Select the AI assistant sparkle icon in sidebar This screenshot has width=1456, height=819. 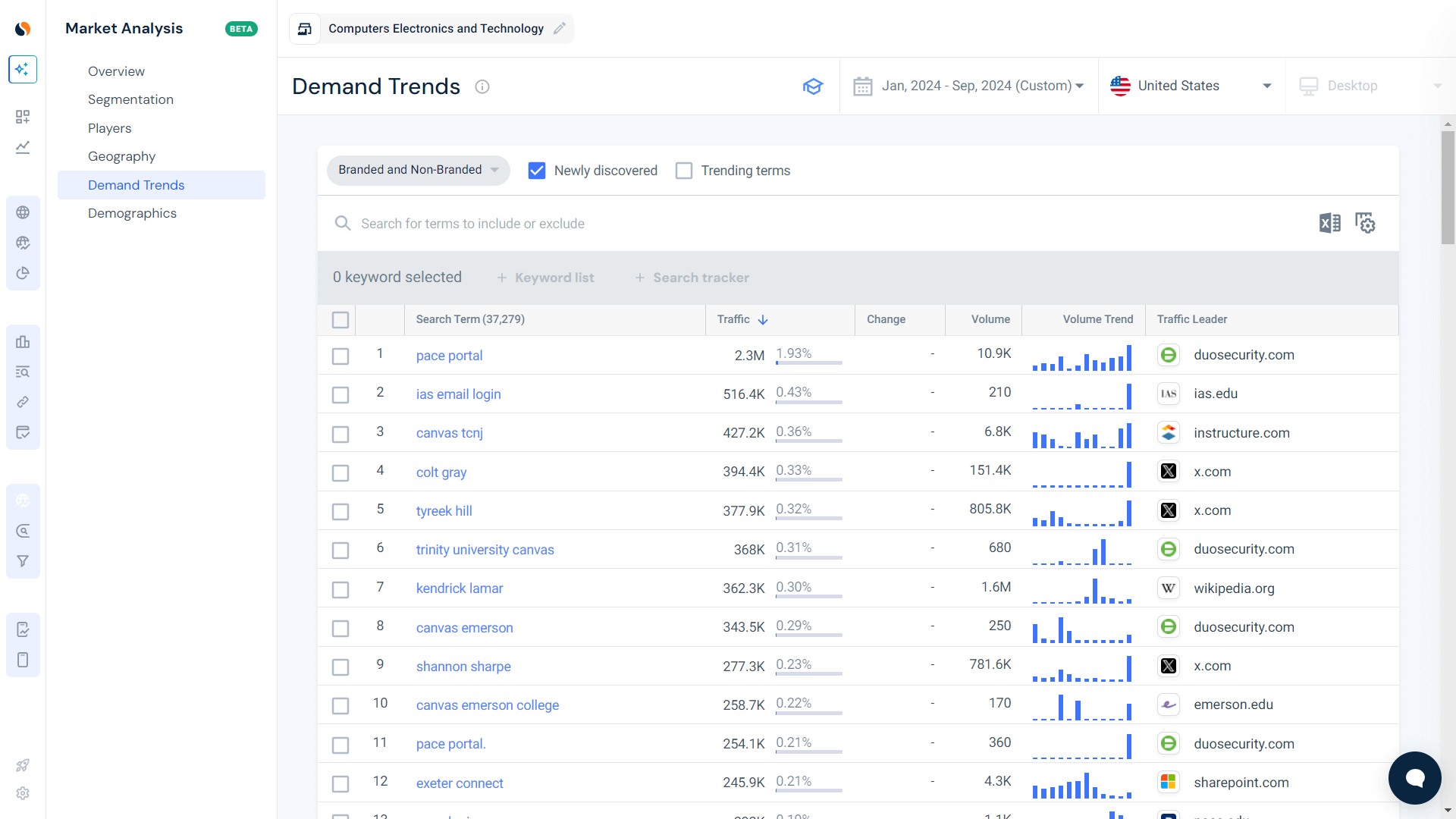[23, 69]
